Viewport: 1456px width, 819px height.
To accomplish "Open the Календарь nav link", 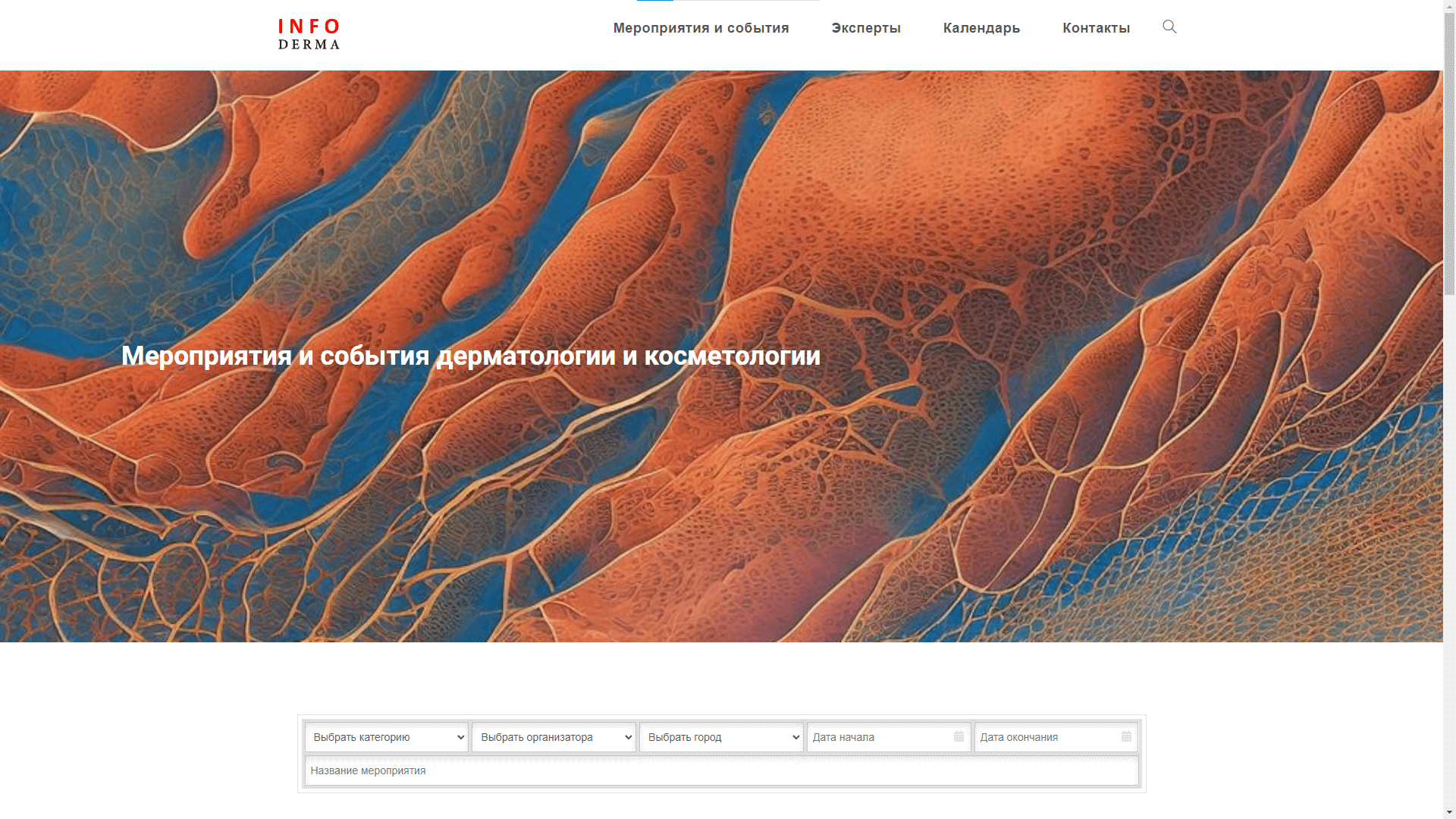I will click(x=981, y=28).
